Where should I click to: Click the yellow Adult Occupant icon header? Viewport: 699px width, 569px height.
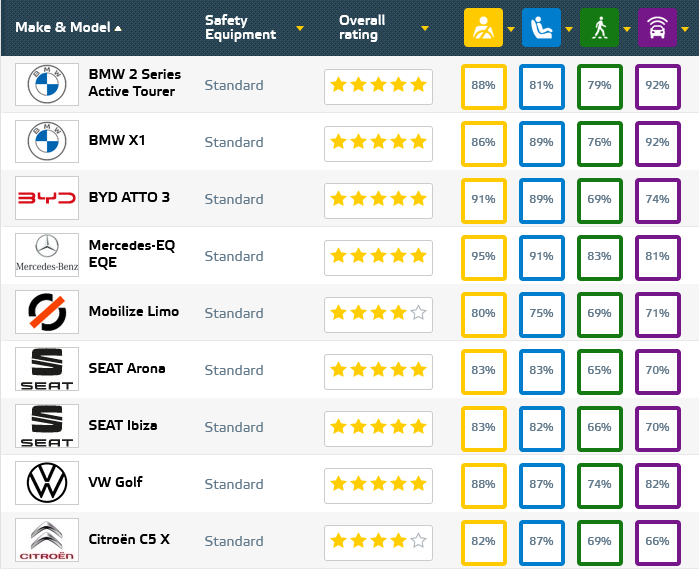click(483, 28)
